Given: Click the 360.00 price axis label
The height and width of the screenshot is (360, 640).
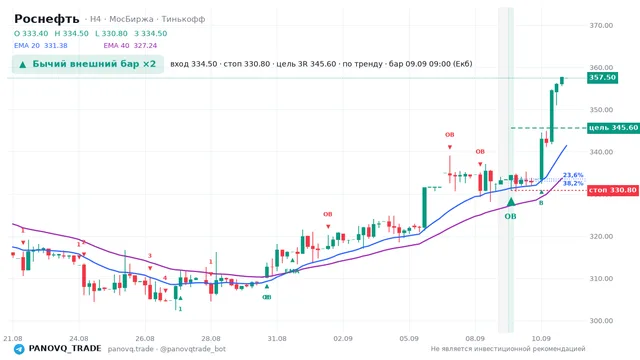Looking at the screenshot, I should (x=601, y=67).
